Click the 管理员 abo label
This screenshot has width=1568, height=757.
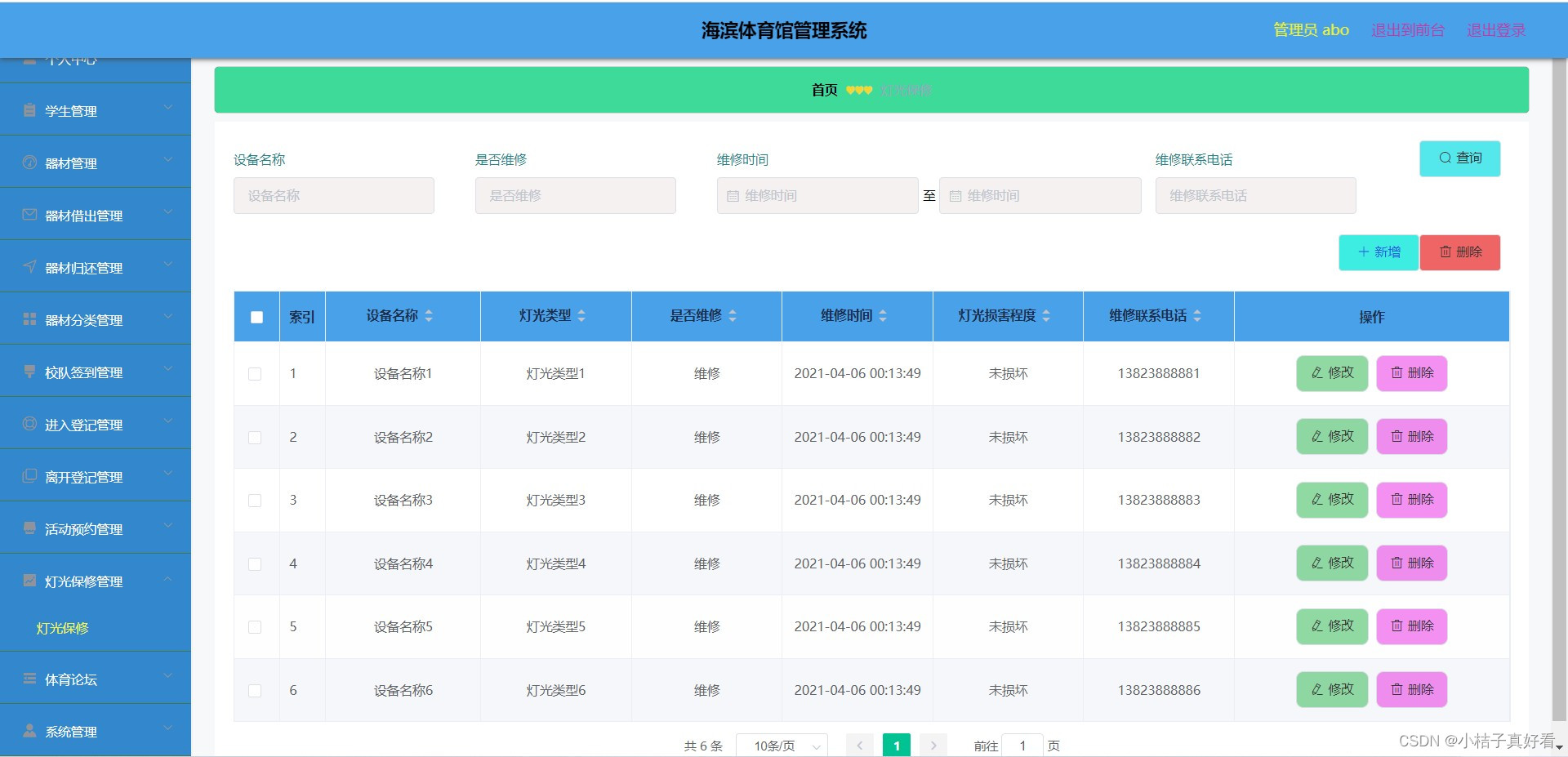1312,30
